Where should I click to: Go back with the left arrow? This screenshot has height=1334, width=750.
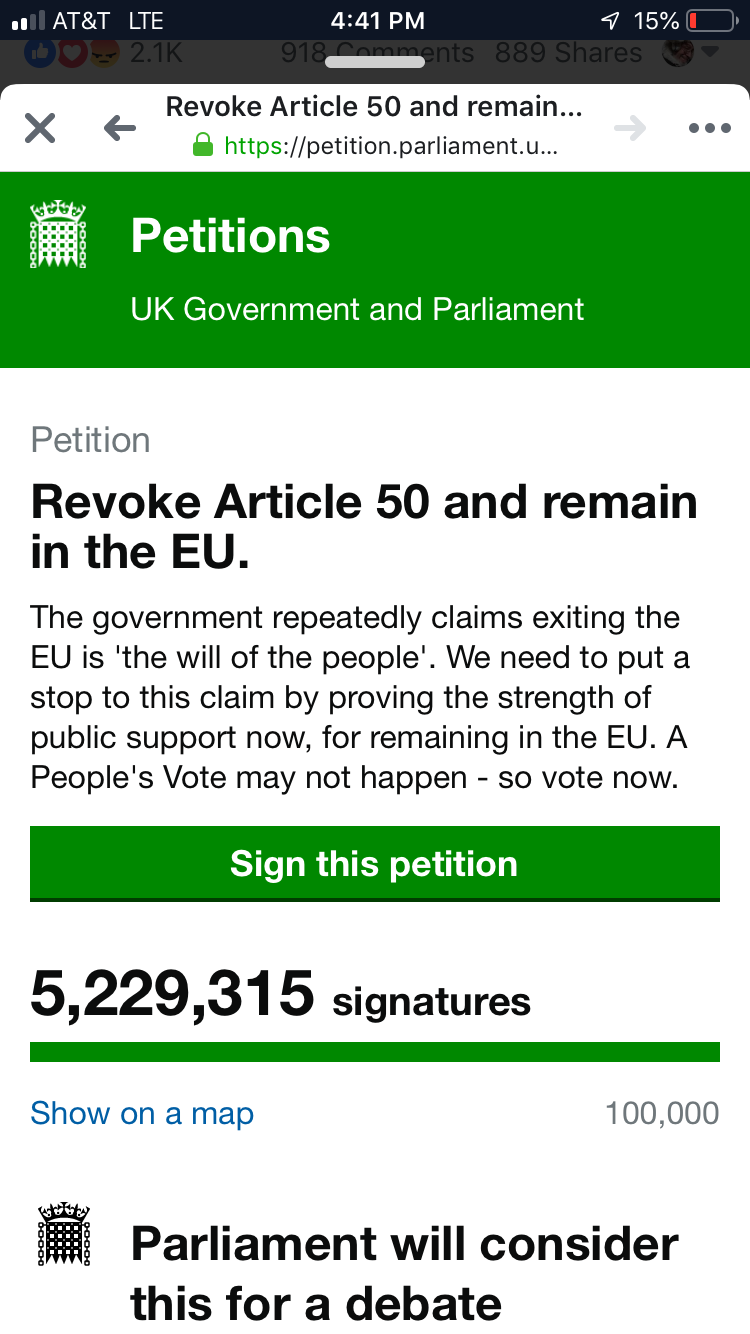119,128
